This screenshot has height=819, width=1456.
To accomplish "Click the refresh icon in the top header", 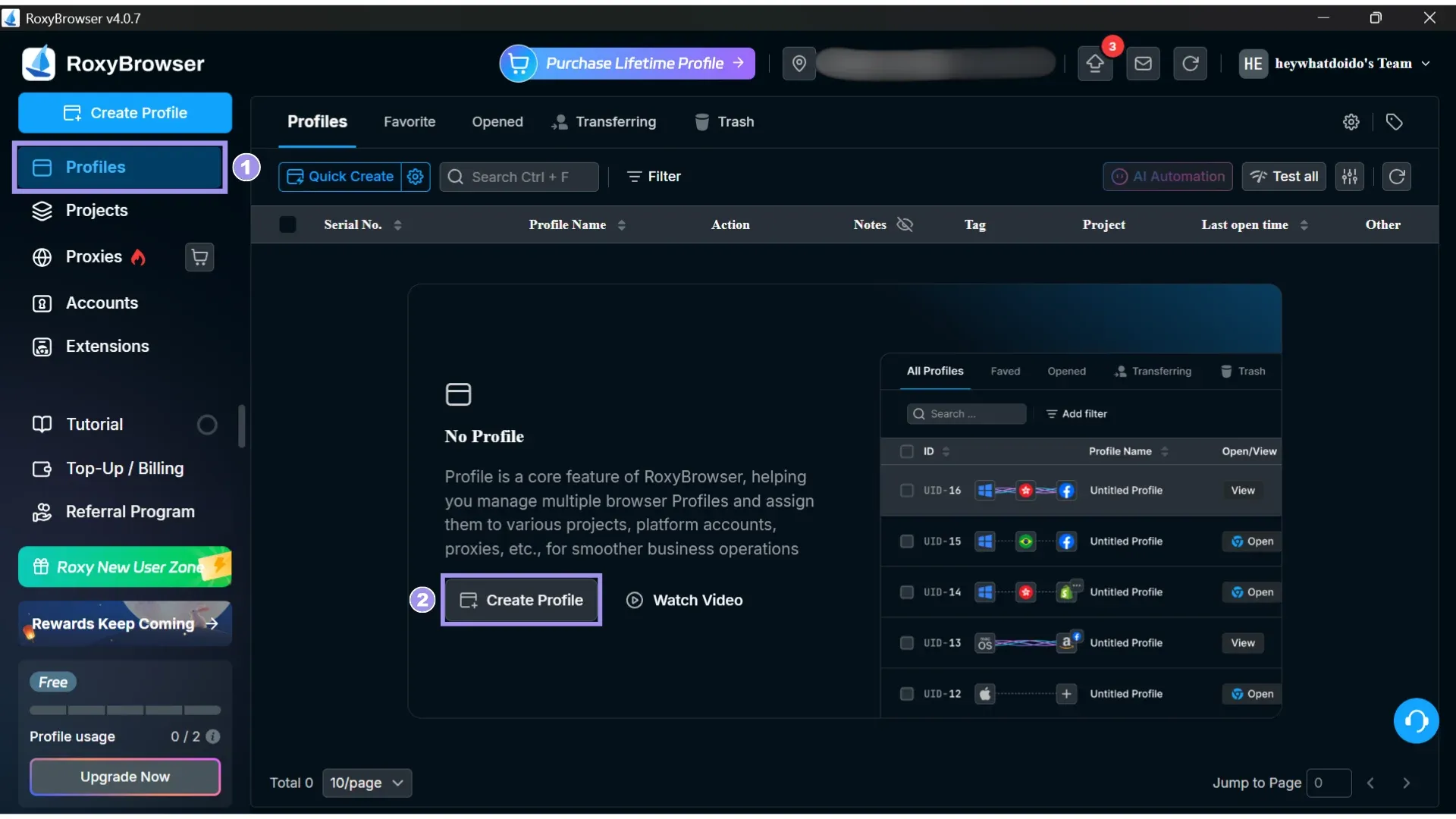I will pos(1191,64).
